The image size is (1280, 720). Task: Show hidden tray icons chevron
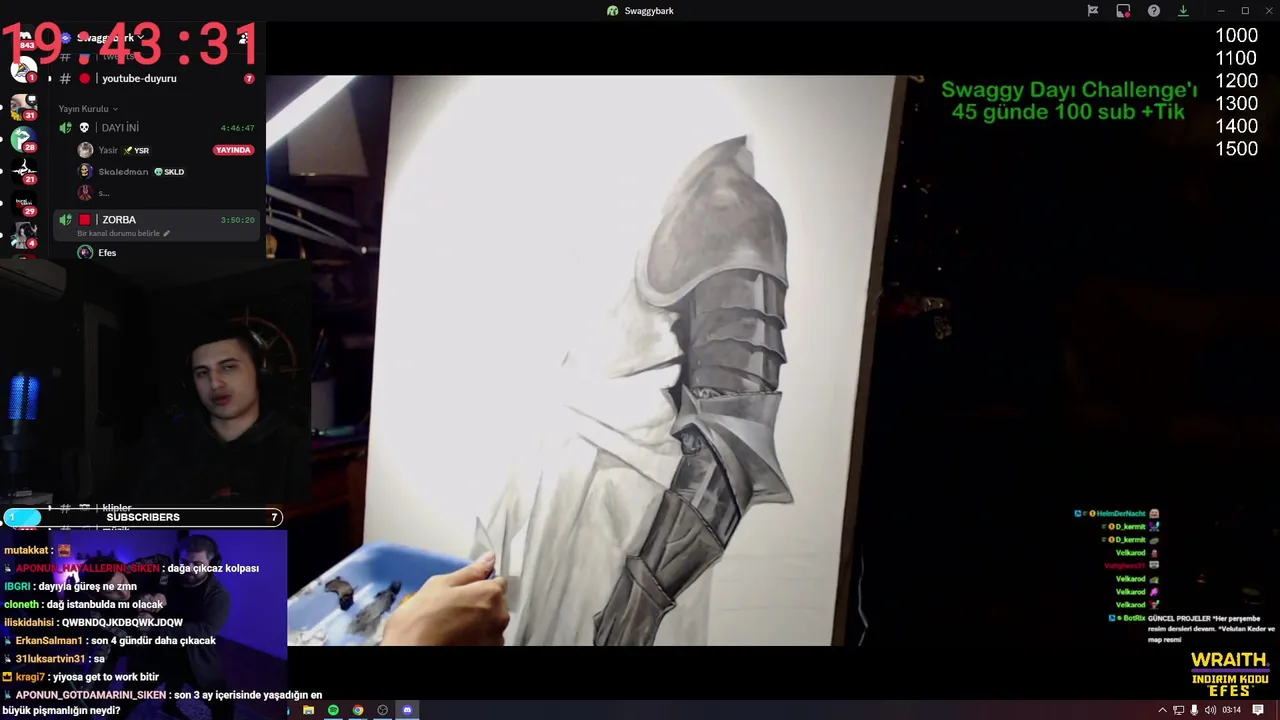1162,710
